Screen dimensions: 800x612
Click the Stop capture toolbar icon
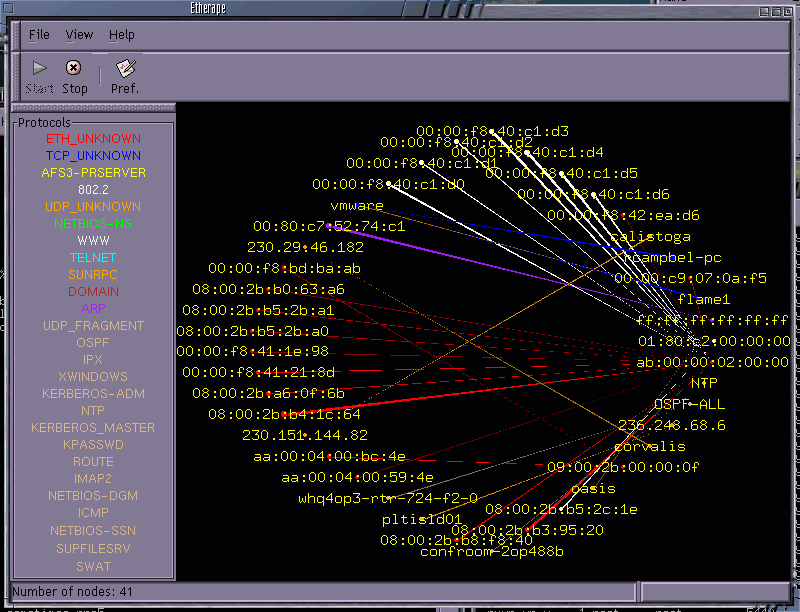click(x=73, y=68)
